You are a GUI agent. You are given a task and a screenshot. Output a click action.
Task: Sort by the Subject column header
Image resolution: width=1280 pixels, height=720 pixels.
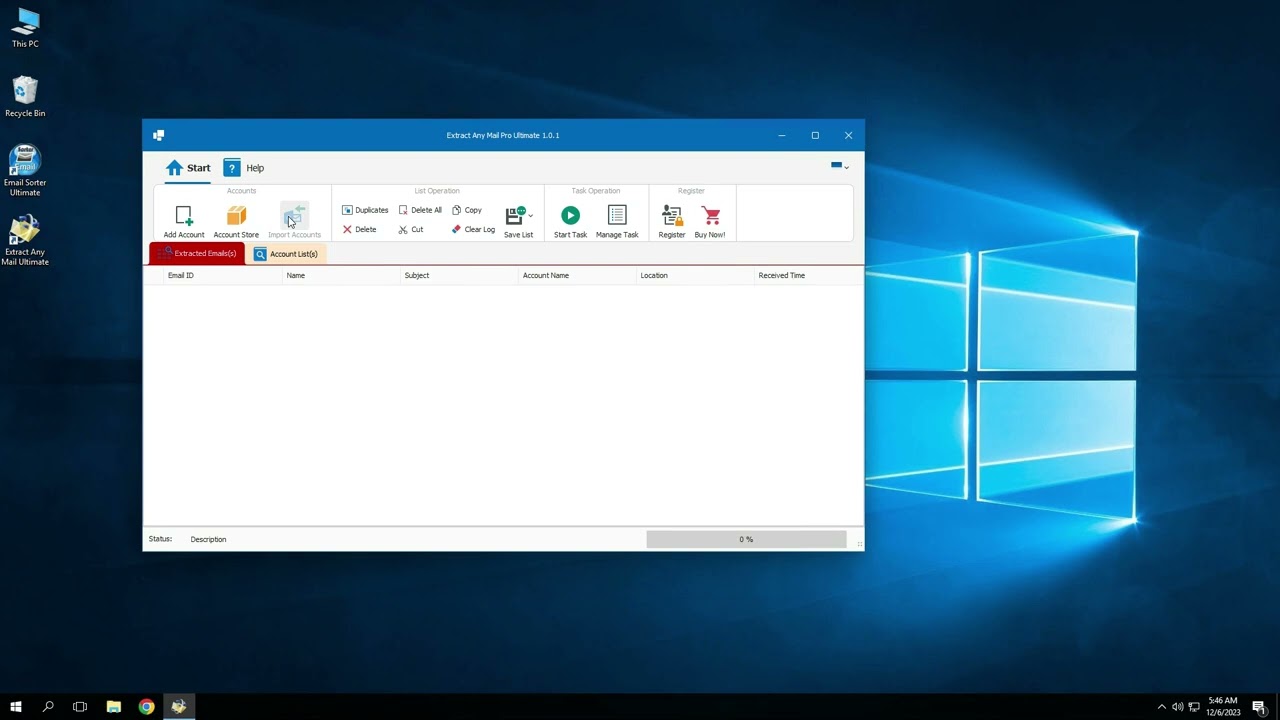(459, 275)
